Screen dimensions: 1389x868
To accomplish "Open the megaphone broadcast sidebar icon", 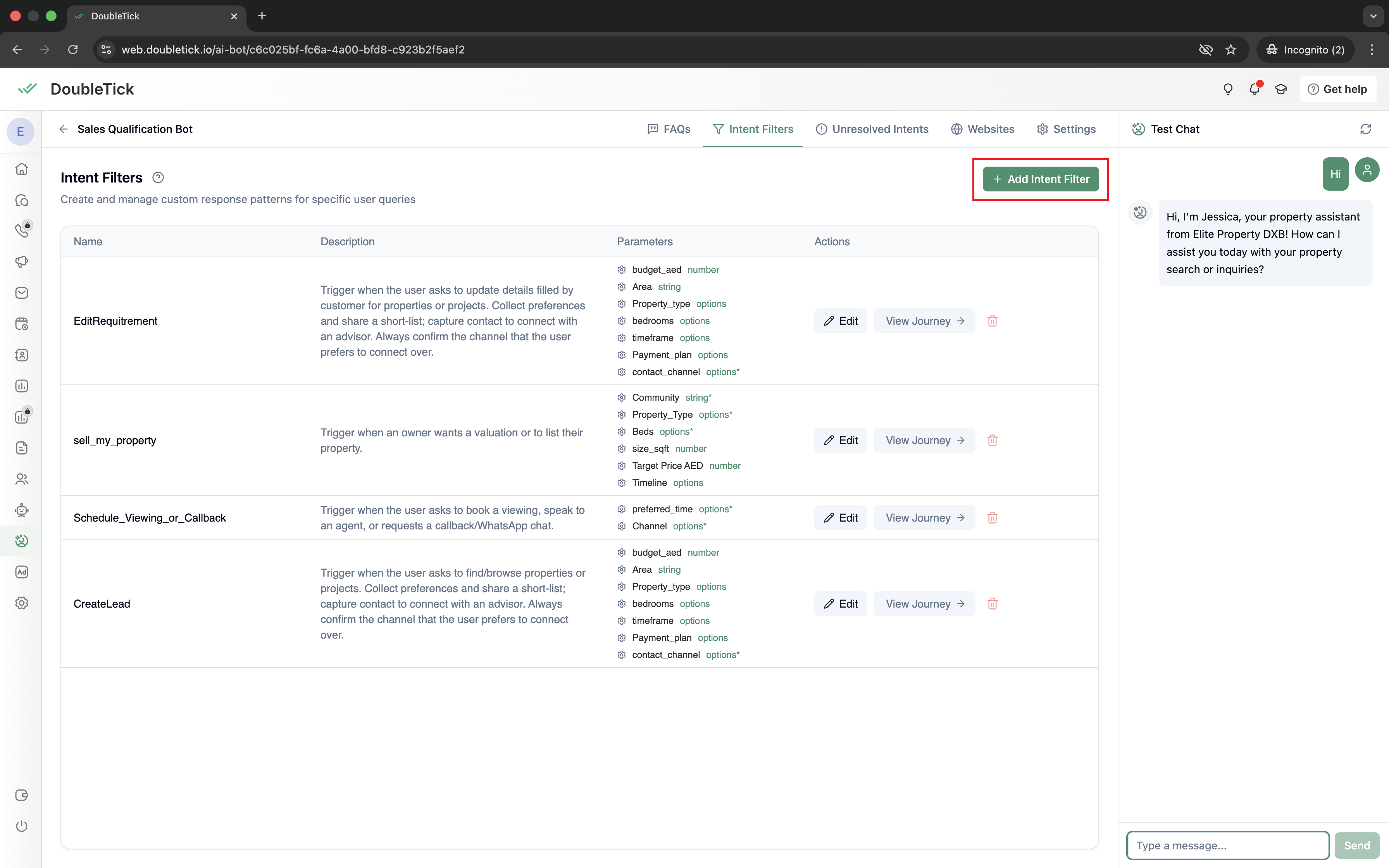I will (x=22, y=262).
